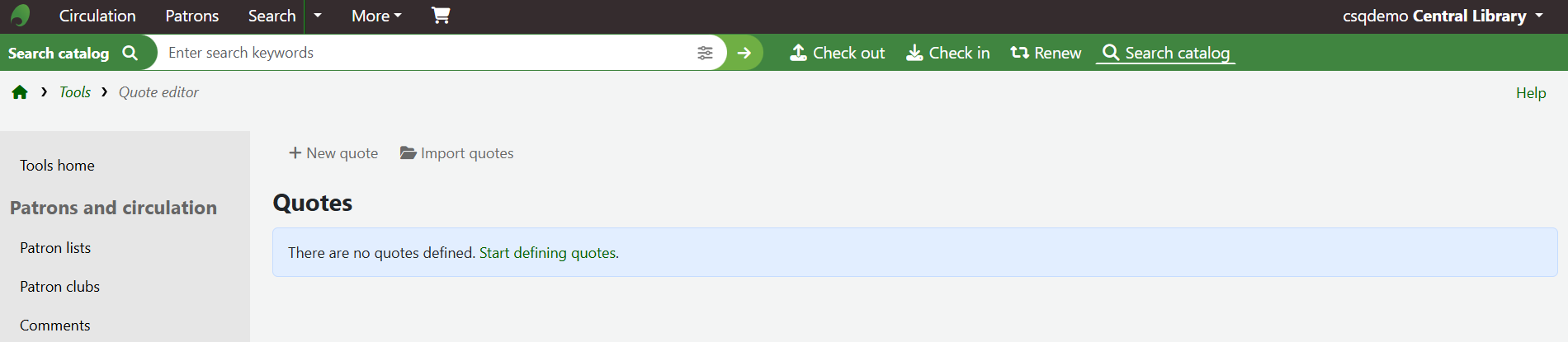This screenshot has width=1568, height=342.
Task: Expand the Search menu dropdown arrow
Action: coord(318,16)
